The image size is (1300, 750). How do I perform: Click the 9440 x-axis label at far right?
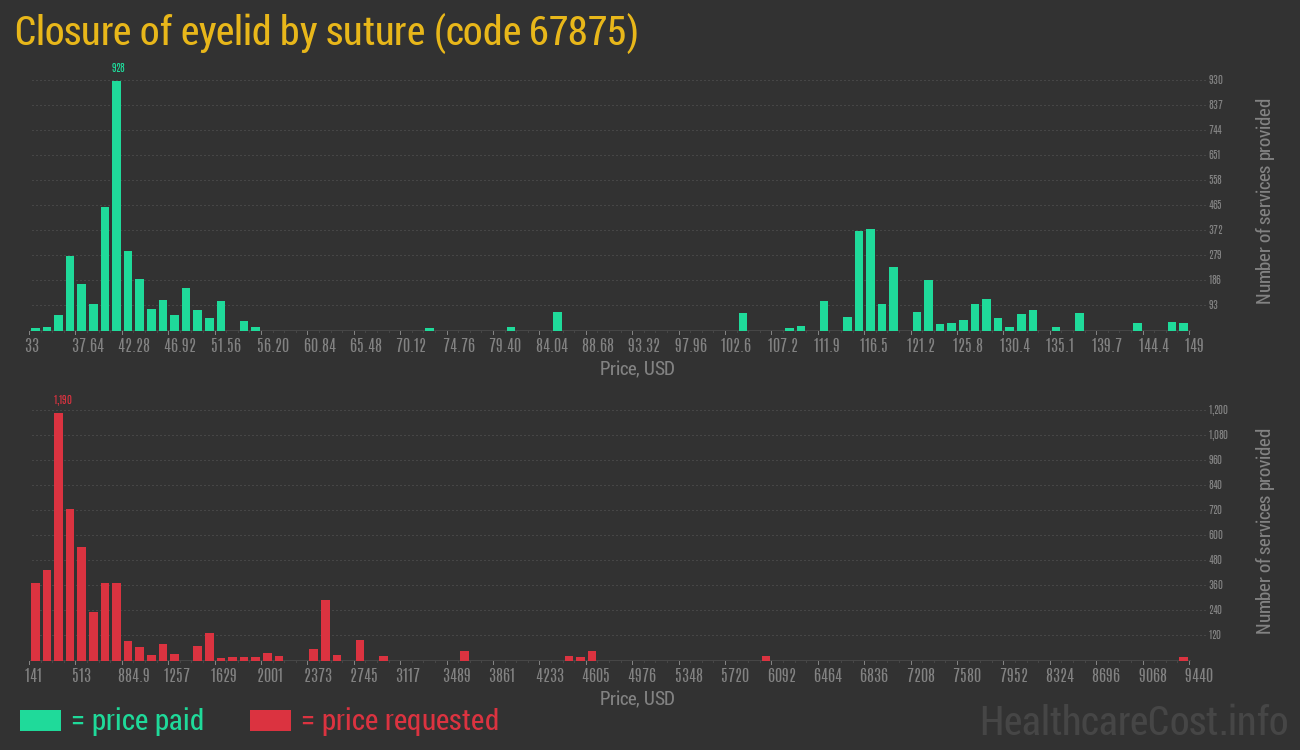tap(1184, 676)
